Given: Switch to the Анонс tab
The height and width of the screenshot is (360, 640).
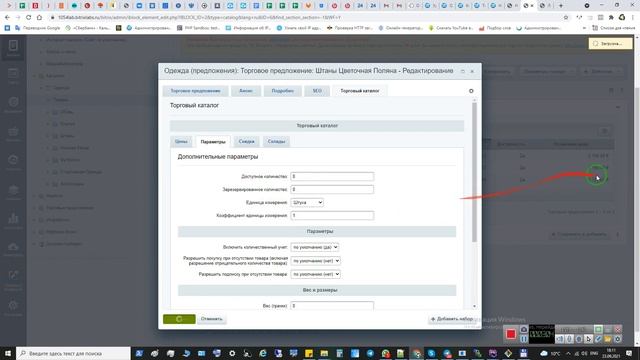Looking at the screenshot, I should tap(246, 91).
